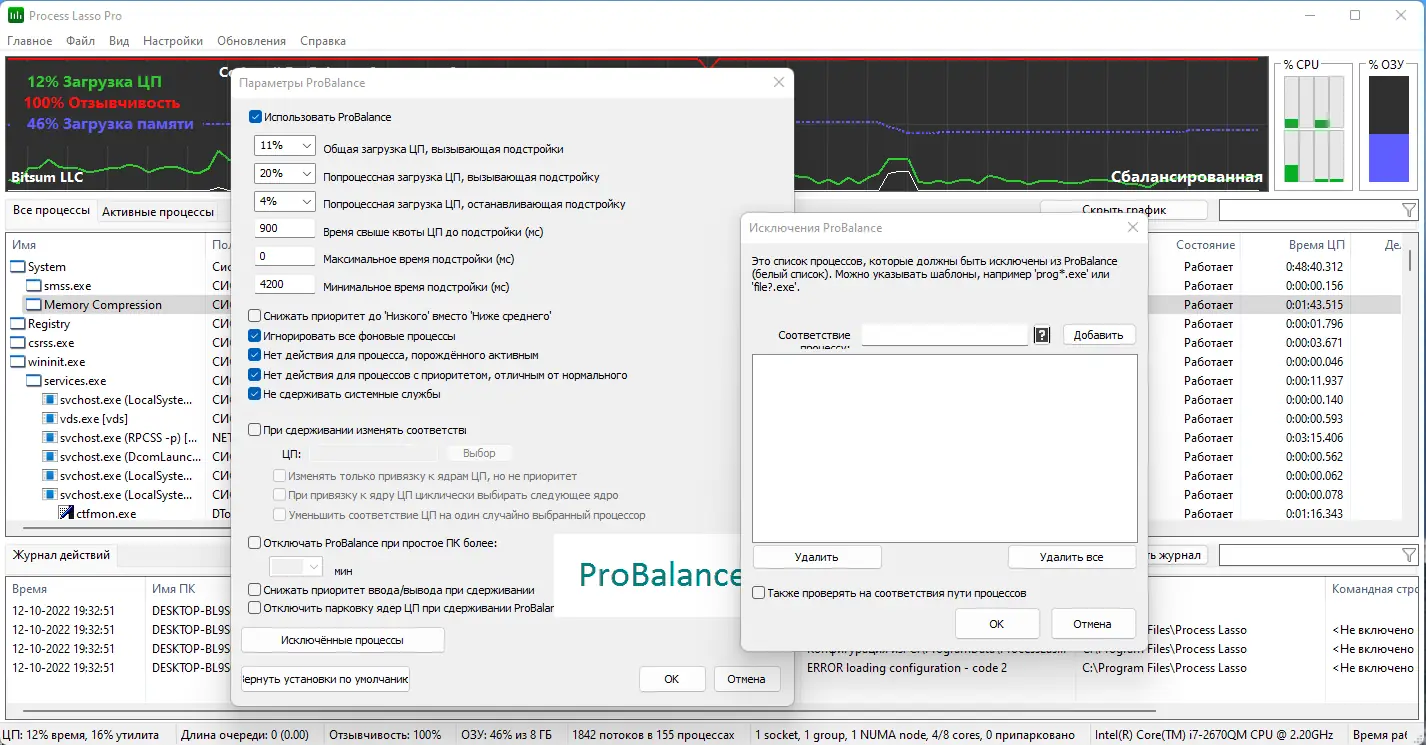Click the ctfmon.exe process icon
Image resolution: width=1426 pixels, height=745 pixels.
[66, 514]
